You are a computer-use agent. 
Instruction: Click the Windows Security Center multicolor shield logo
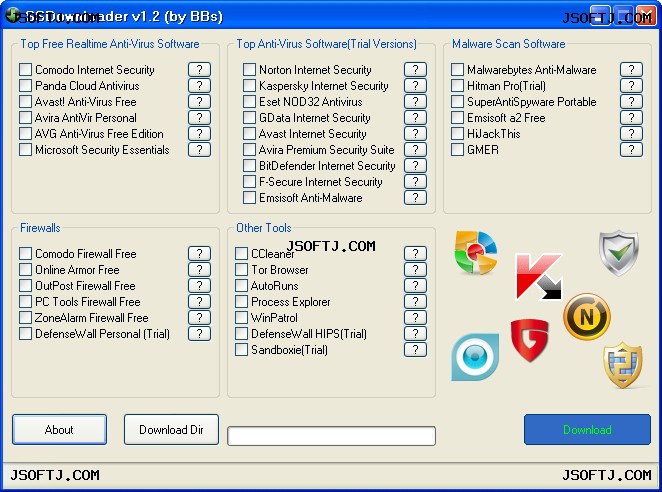pyautogui.click(x=476, y=253)
